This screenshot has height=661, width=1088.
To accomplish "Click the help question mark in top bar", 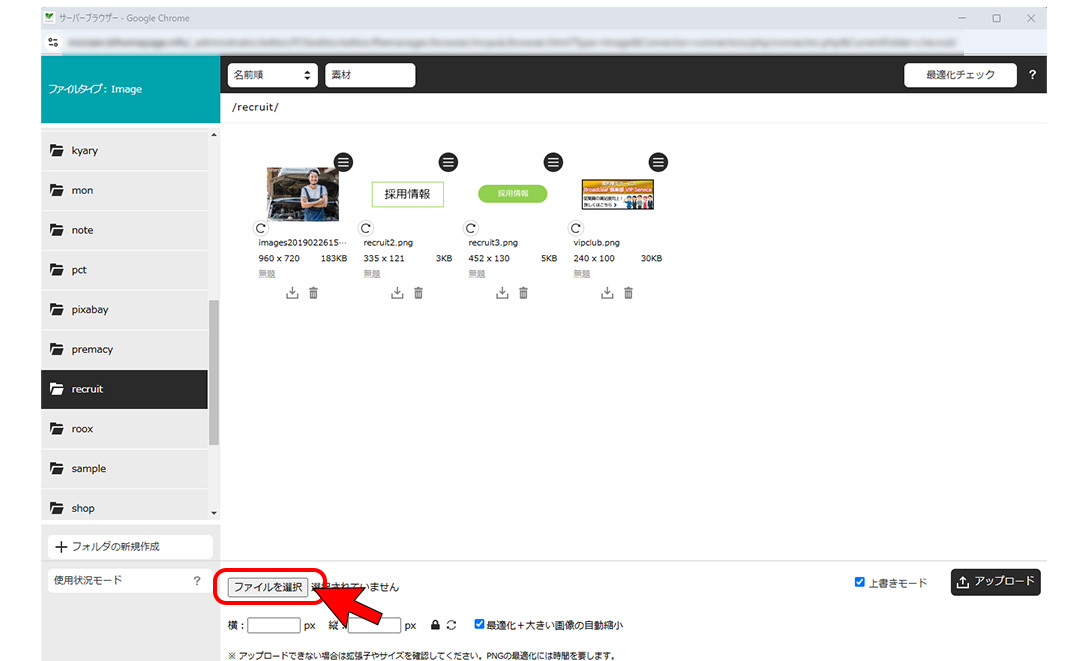I will click(x=1033, y=75).
